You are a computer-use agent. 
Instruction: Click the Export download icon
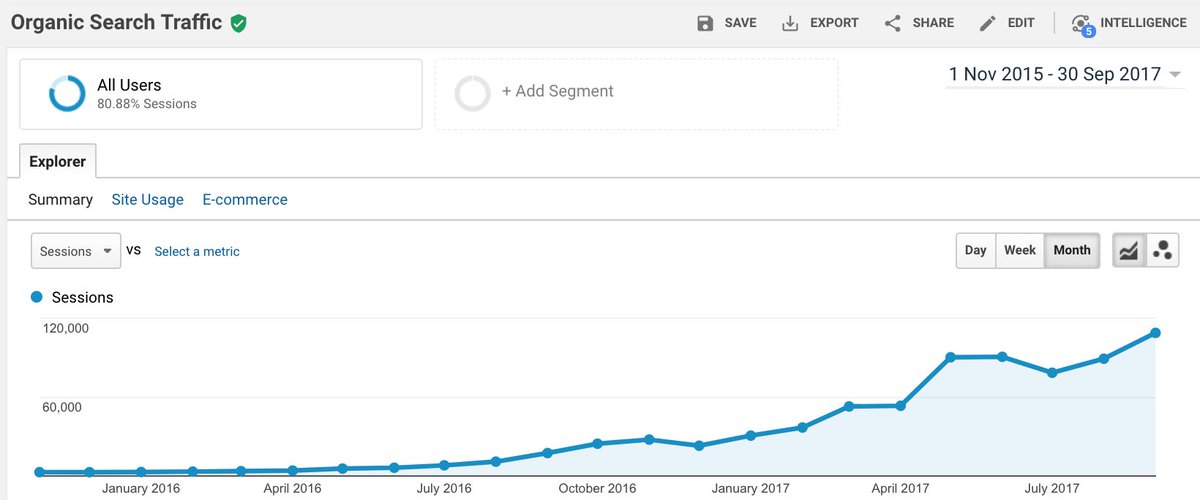click(x=790, y=23)
